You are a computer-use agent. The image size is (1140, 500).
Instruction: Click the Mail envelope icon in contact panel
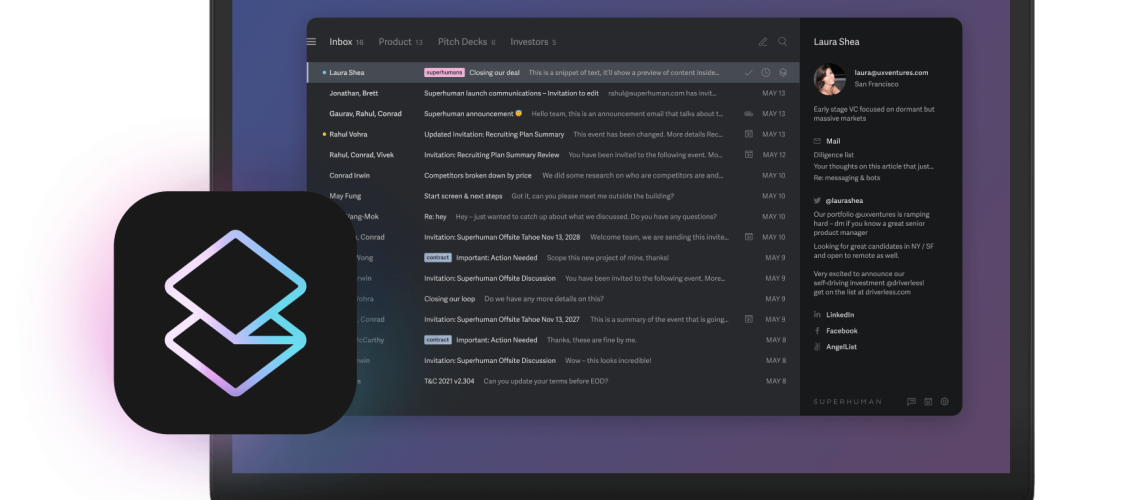pyautogui.click(x=817, y=141)
